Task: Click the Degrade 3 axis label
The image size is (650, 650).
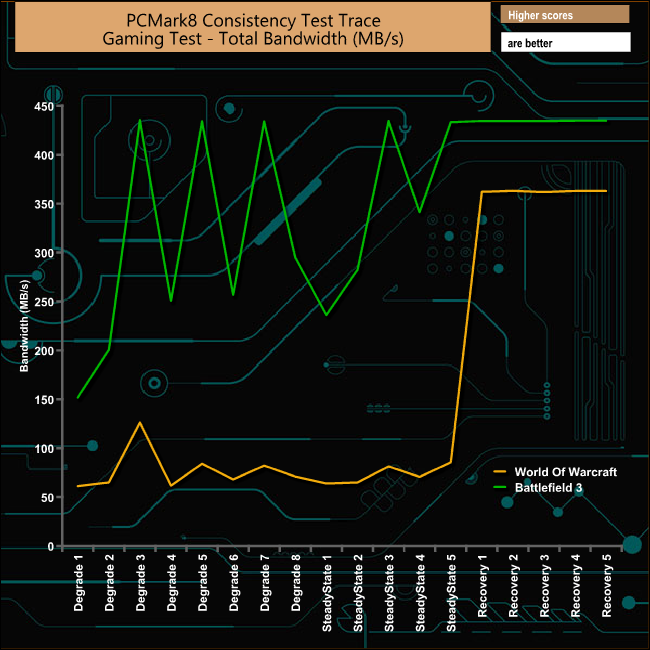Action: tap(140, 583)
